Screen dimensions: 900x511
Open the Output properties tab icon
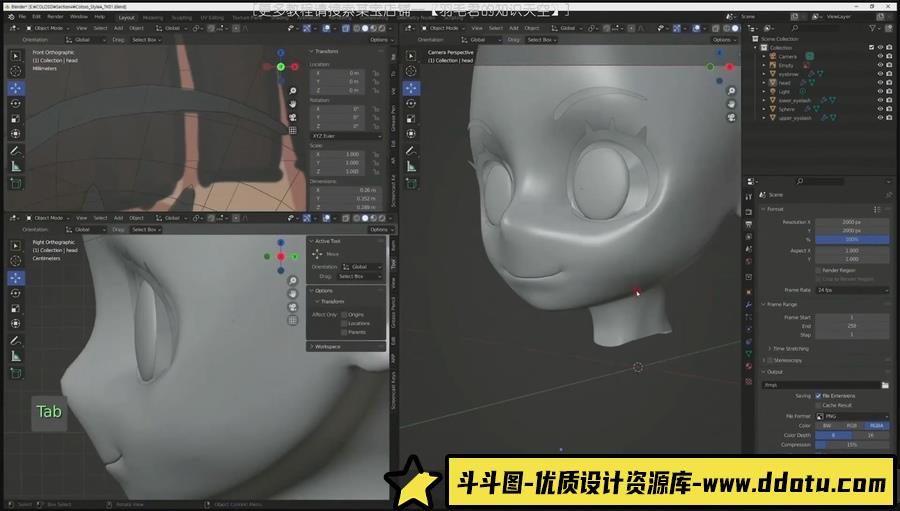(x=748, y=224)
